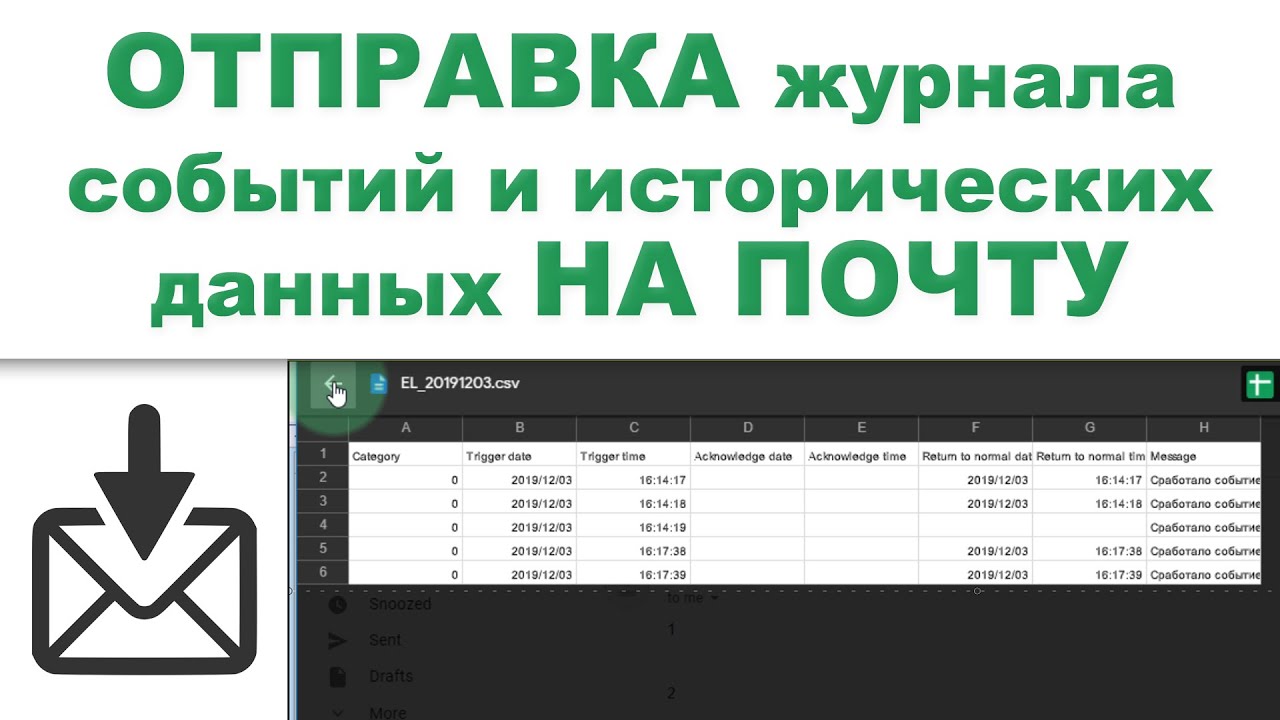The width and height of the screenshot is (1280, 720).
Task: Click column G time 16:17:39 in row 6
Action: 1090,574
